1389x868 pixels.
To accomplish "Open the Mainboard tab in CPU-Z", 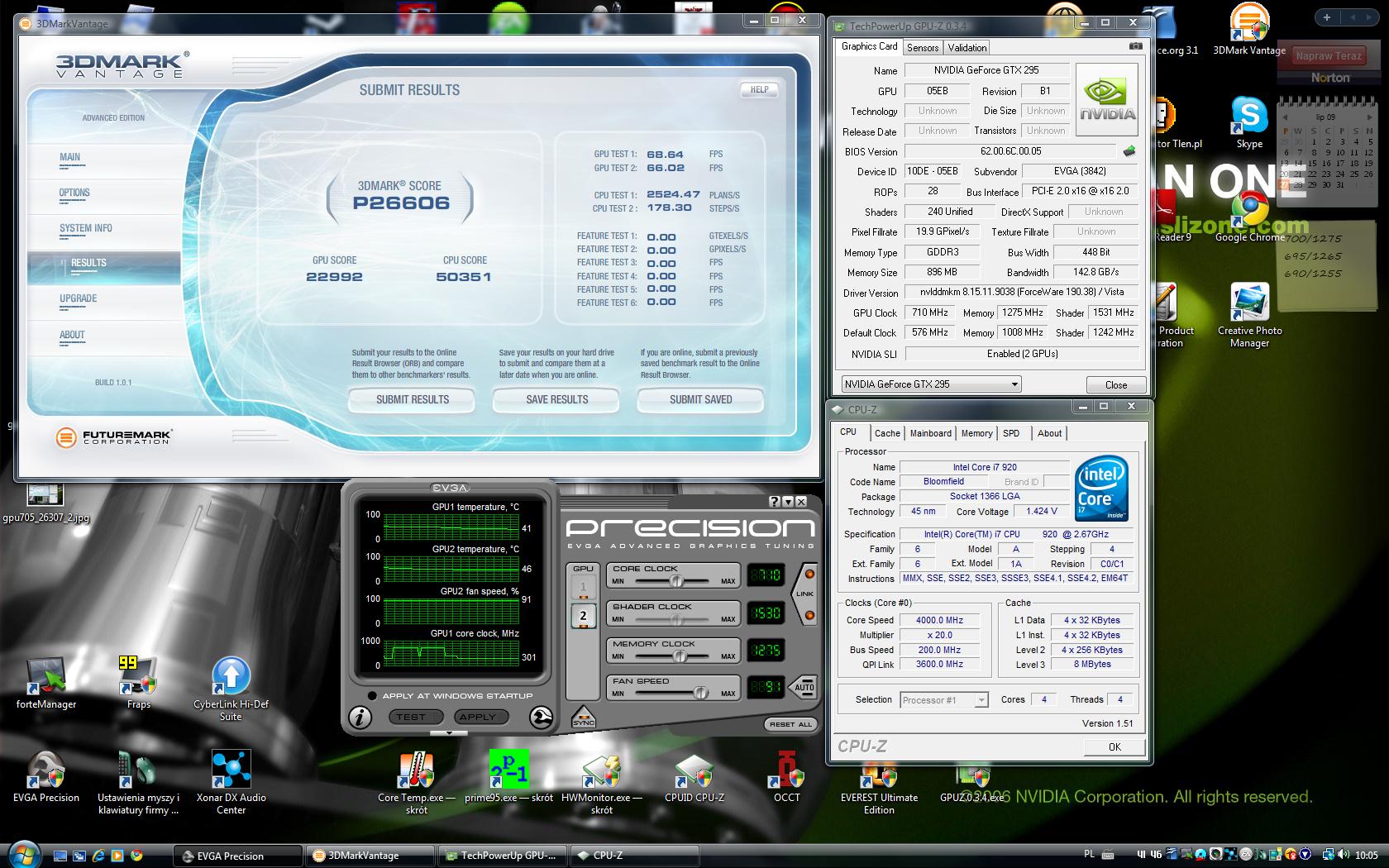I will tap(930, 433).
